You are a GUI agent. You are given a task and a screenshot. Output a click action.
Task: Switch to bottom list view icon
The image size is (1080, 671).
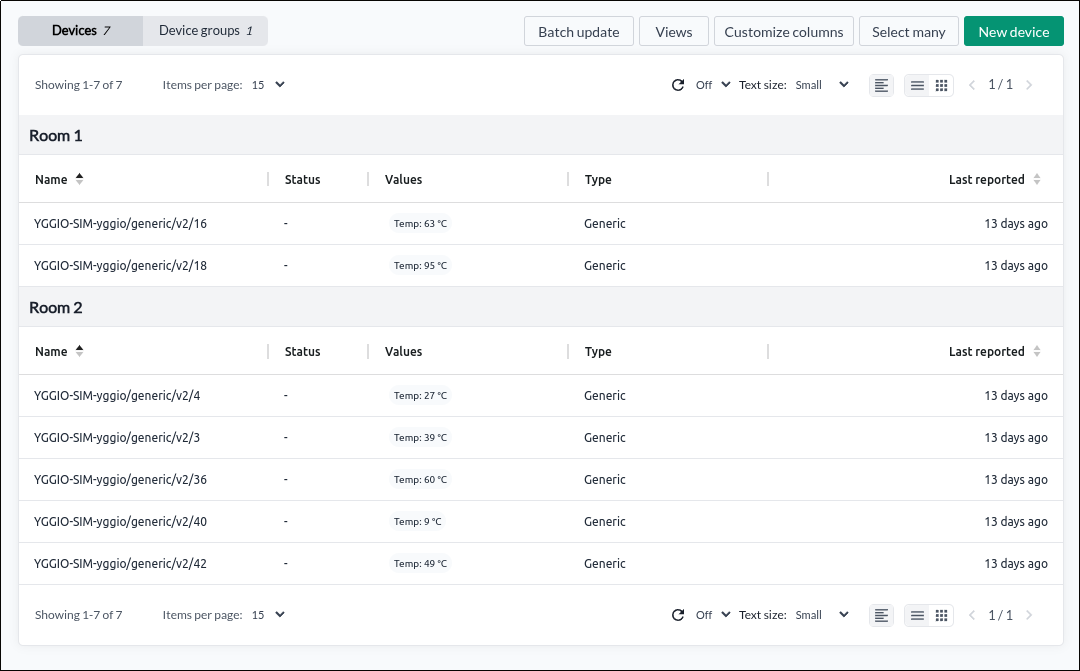pos(917,615)
